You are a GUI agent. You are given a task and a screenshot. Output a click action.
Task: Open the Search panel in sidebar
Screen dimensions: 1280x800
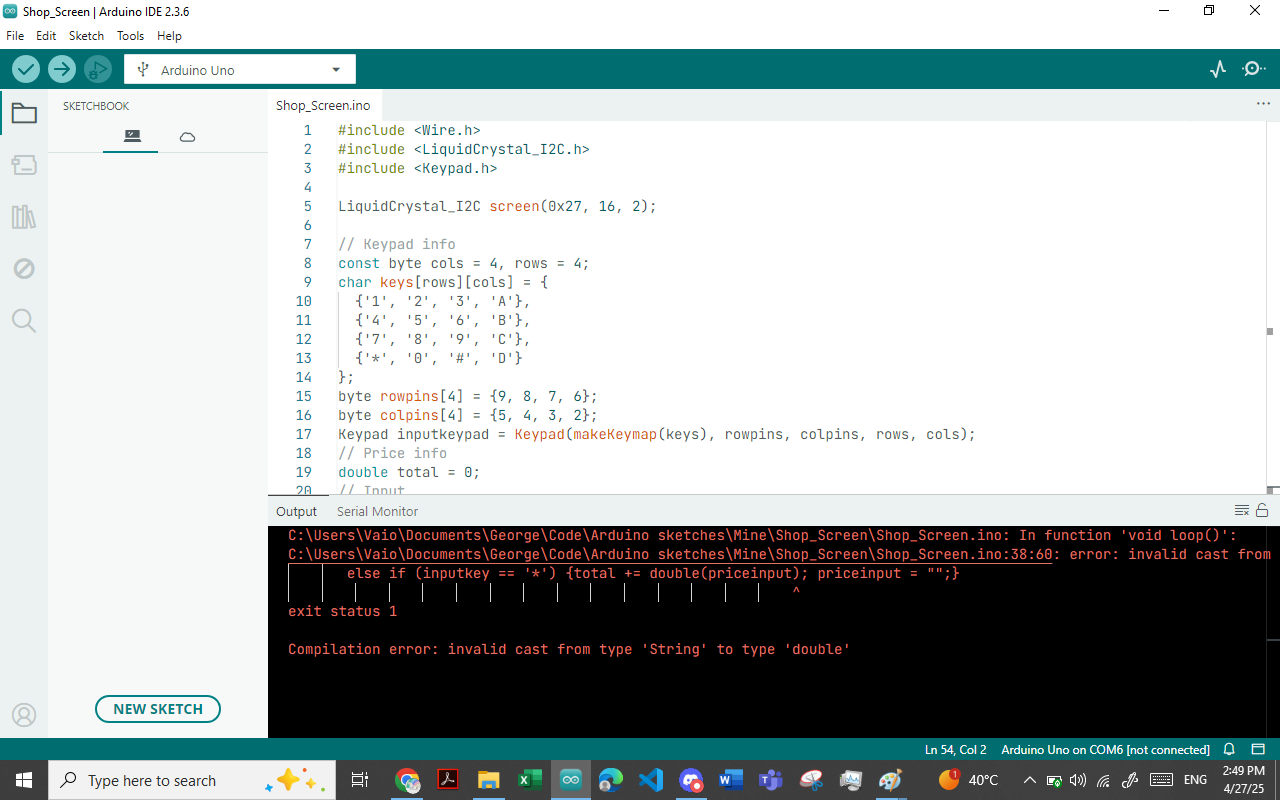[24, 320]
